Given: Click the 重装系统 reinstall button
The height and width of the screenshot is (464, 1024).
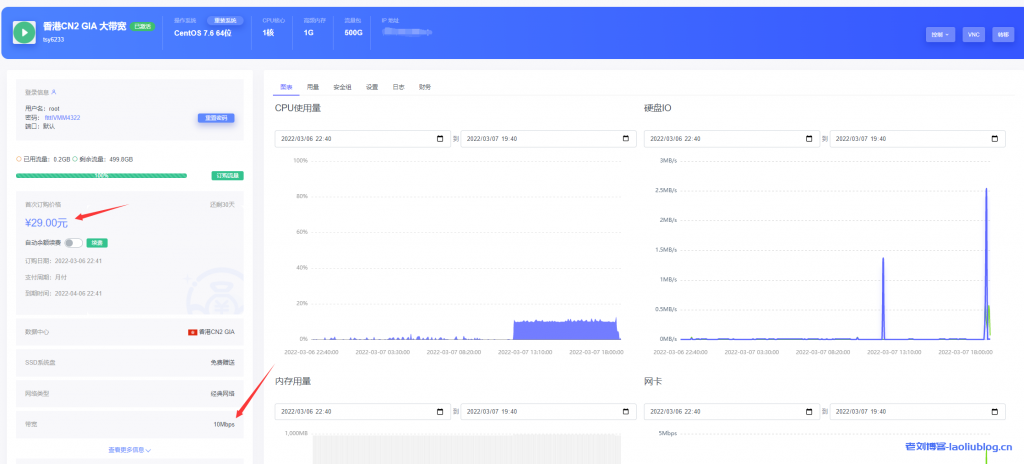Looking at the screenshot, I should pos(225,20).
